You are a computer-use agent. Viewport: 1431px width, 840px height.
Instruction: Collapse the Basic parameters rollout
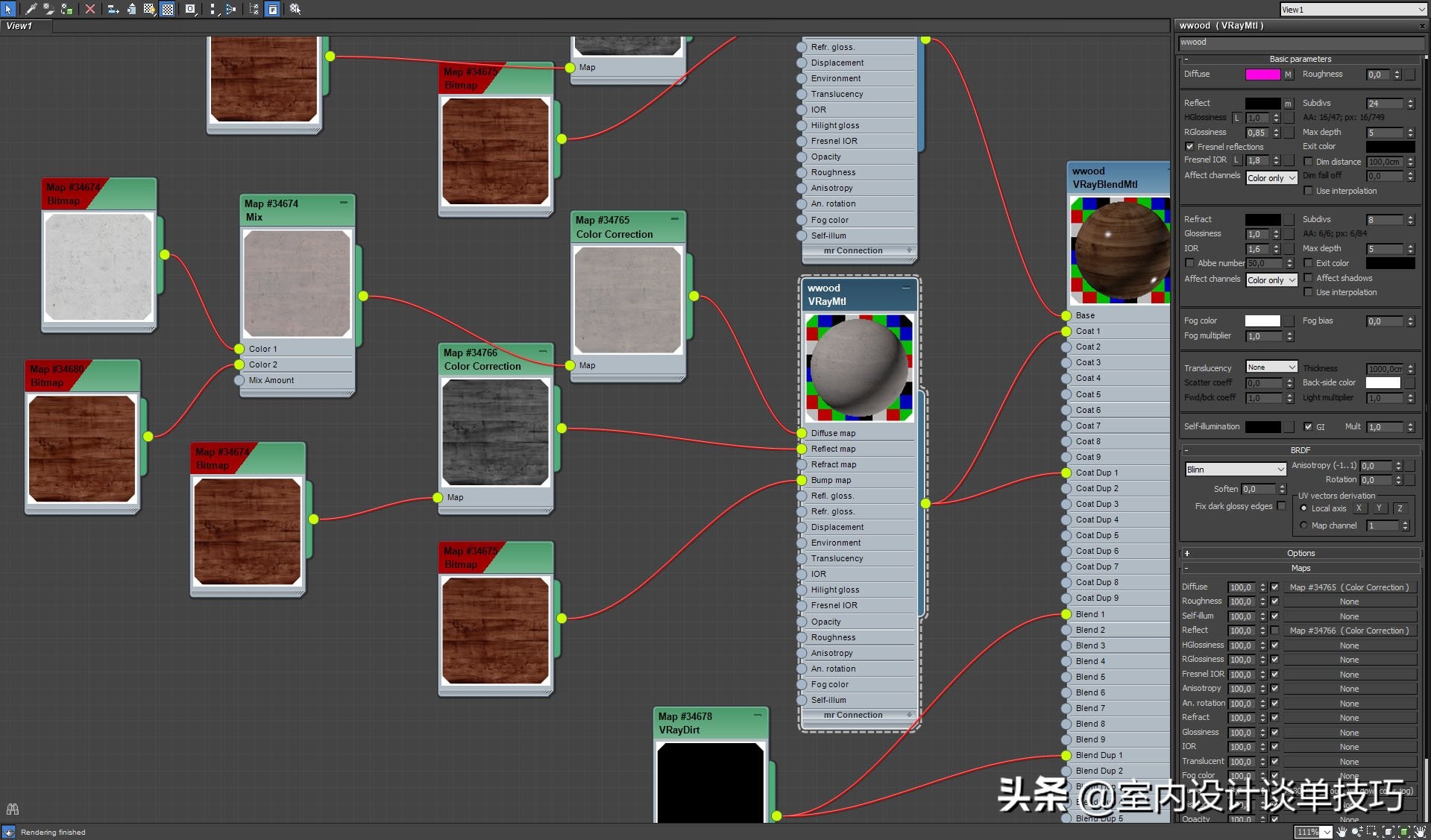1186,59
